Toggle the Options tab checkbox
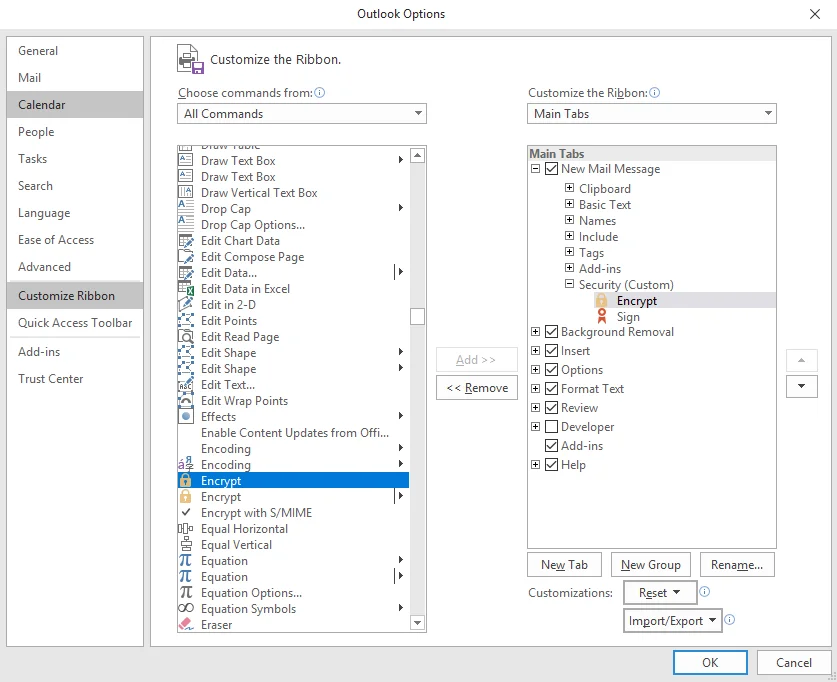837x682 pixels. 551,369
